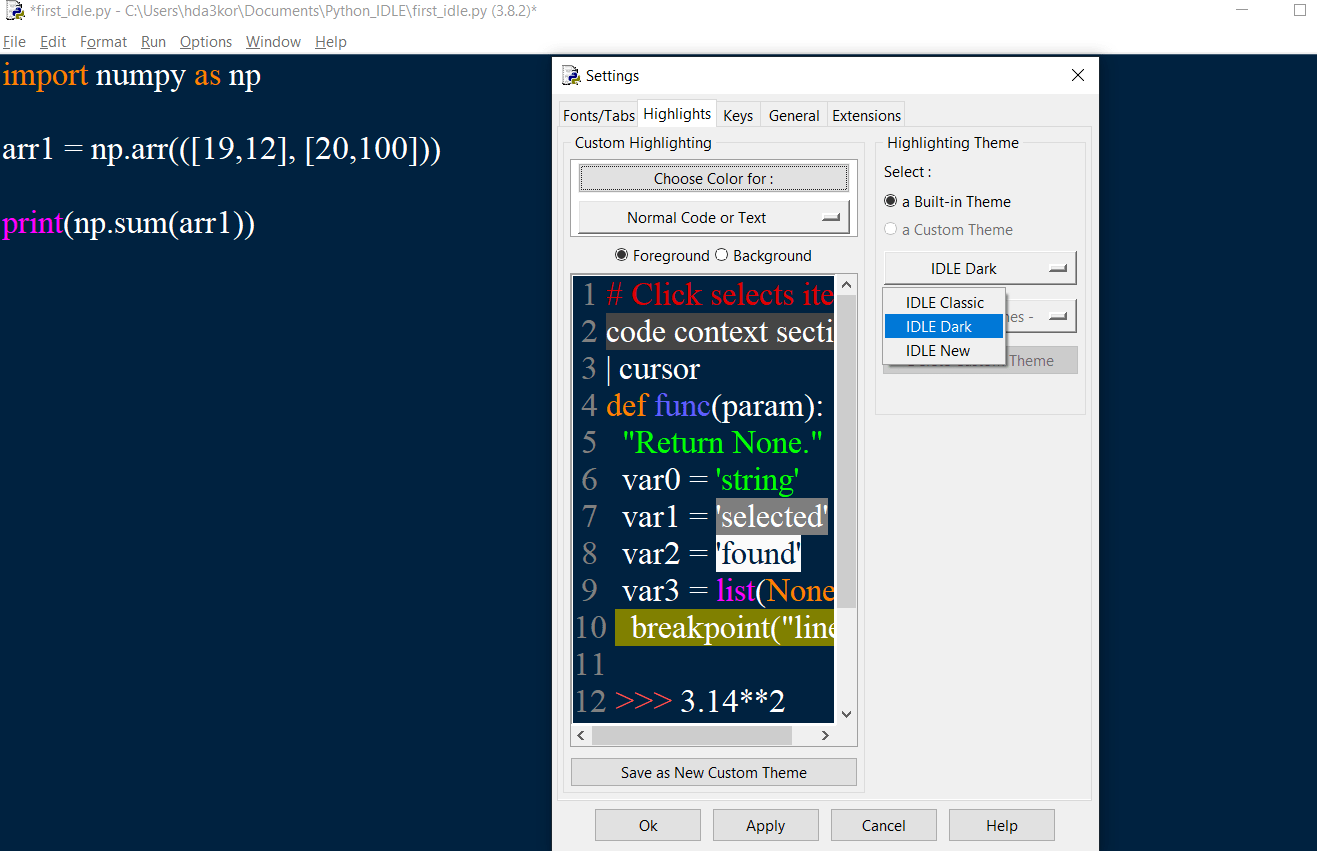Click the "Return None." docstring sample
Image resolution: width=1317 pixels, height=851 pixels.
[722, 443]
